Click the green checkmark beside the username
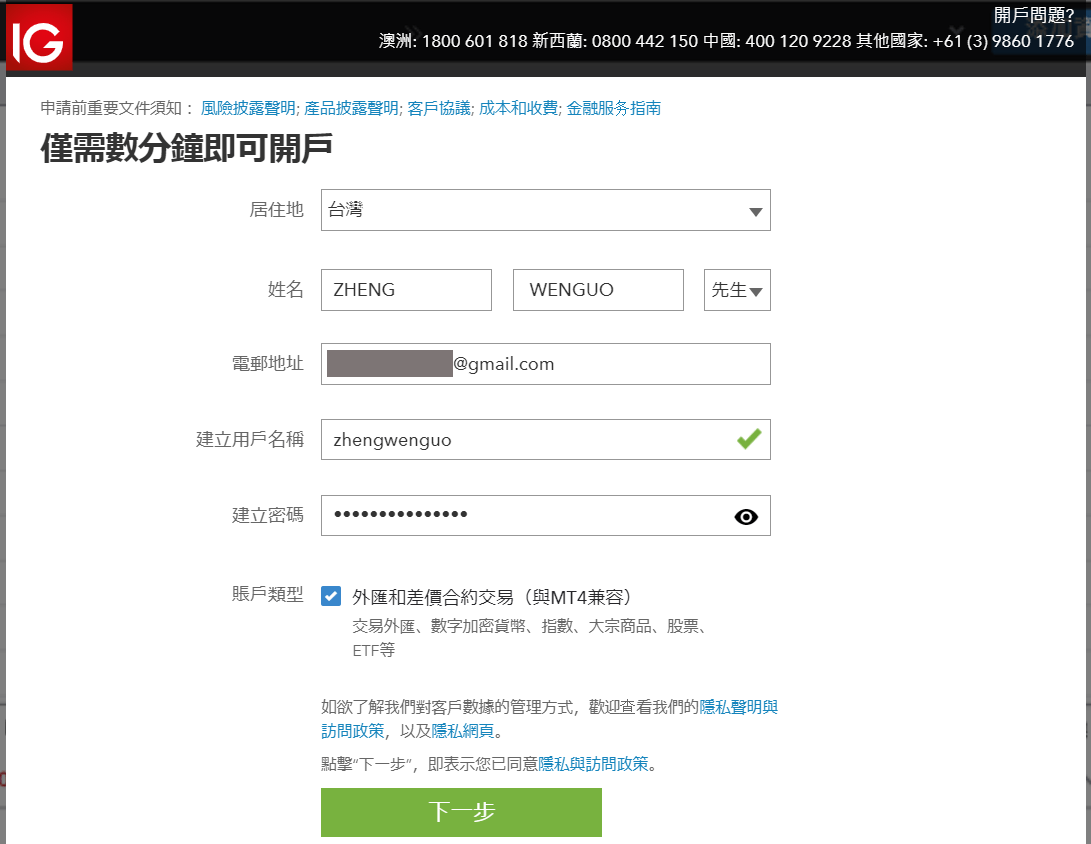 (748, 439)
